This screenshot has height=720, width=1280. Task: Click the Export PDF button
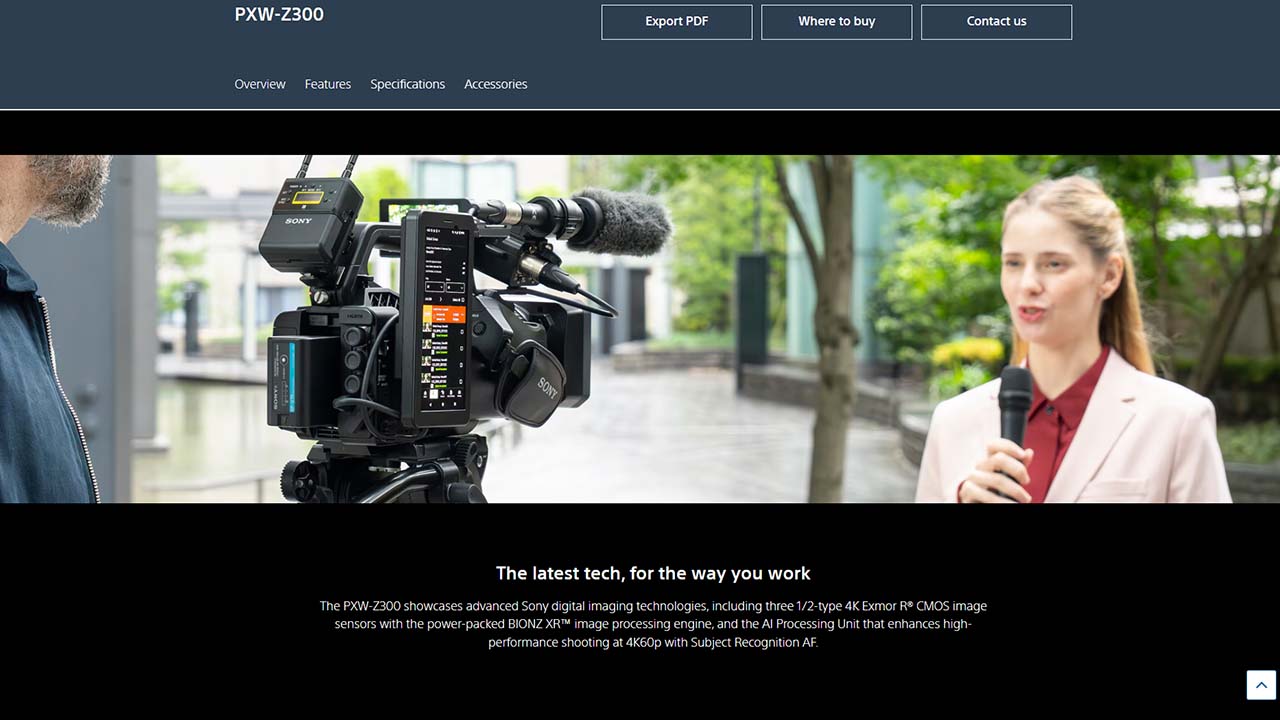677,22
